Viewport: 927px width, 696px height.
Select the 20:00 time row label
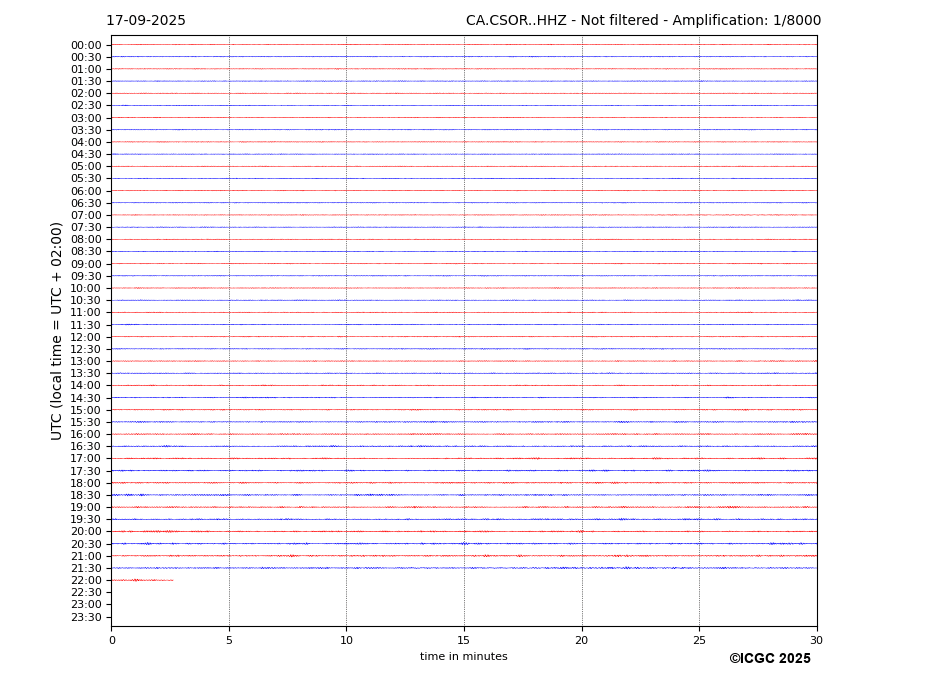tap(86, 532)
